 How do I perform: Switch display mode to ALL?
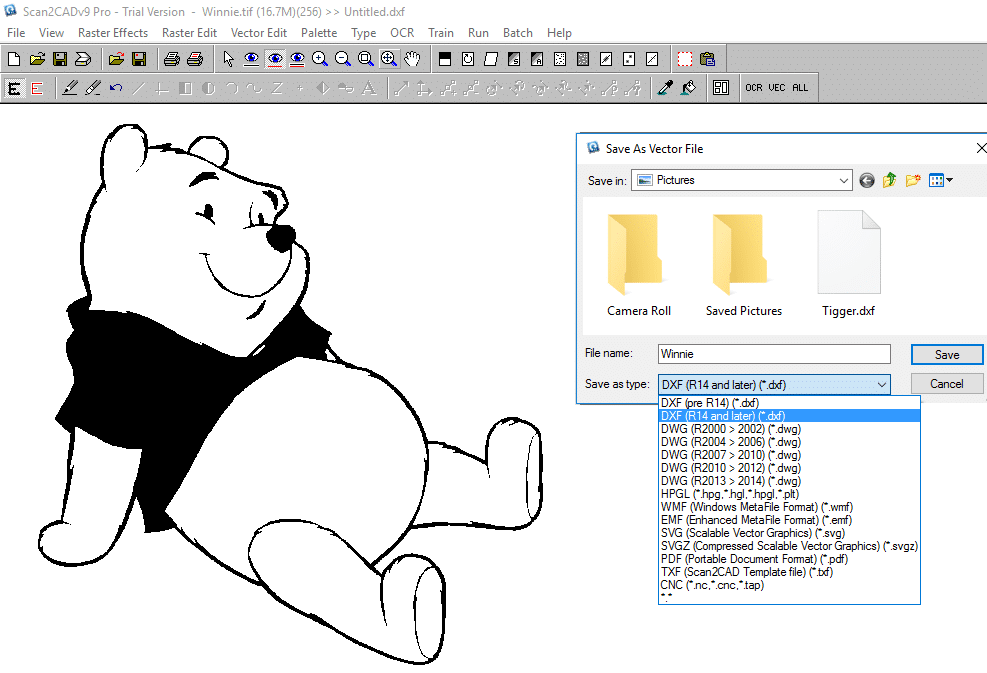click(798, 87)
